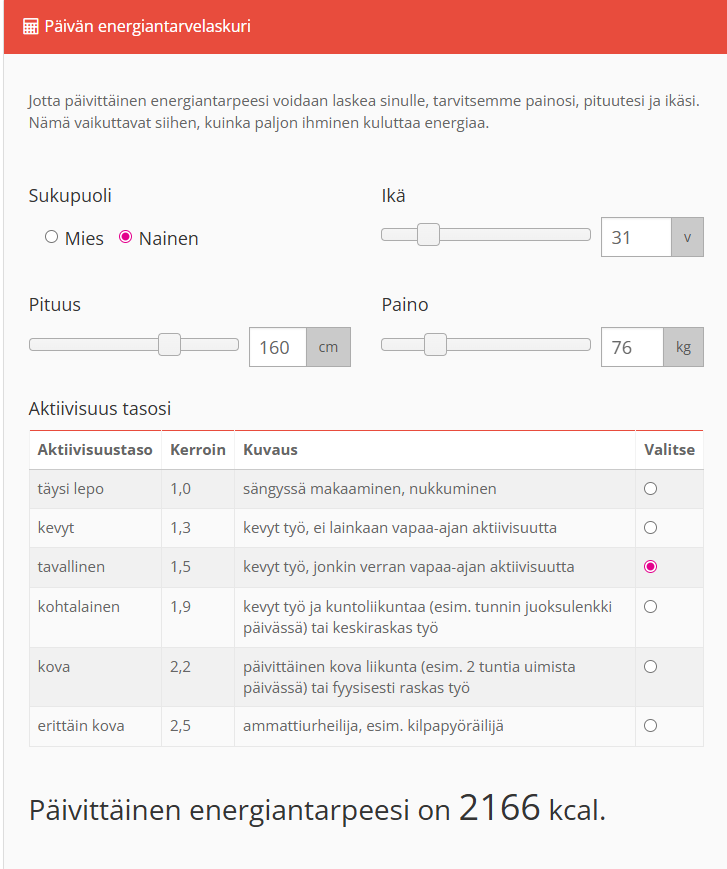Choose the täysi lepo activity level
This screenshot has width=727, height=869.
pyautogui.click(x=651, y=489)
